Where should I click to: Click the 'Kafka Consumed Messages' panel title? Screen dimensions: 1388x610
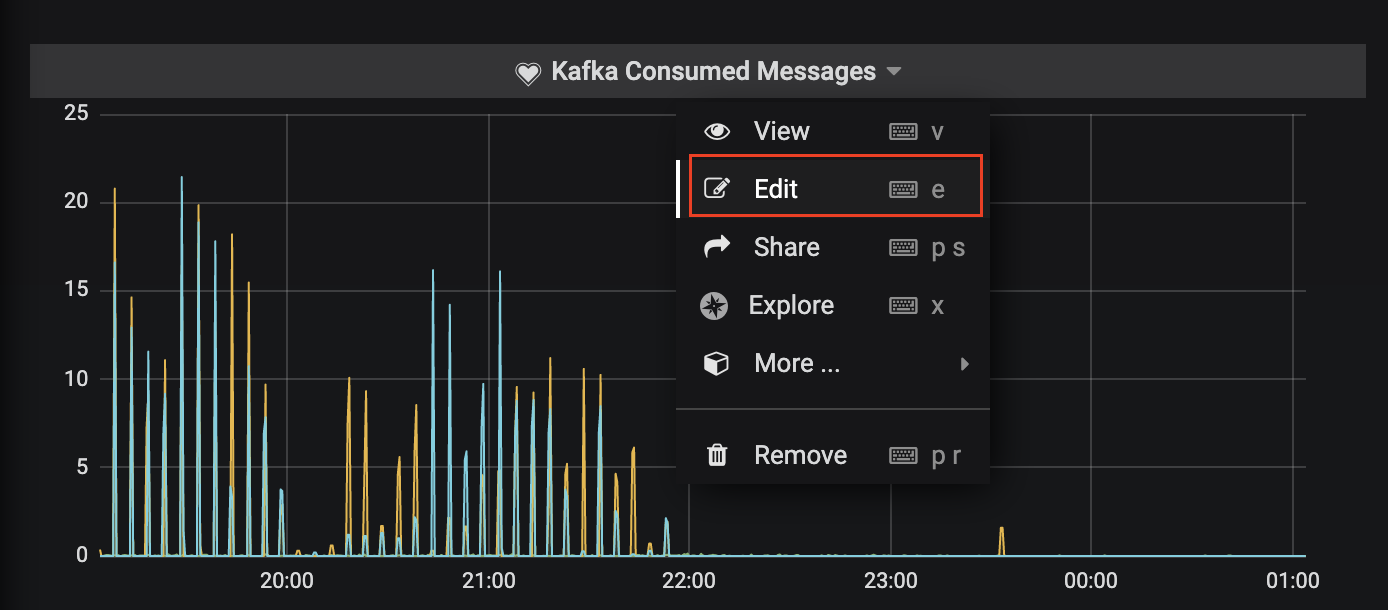[x=713, y=72]
